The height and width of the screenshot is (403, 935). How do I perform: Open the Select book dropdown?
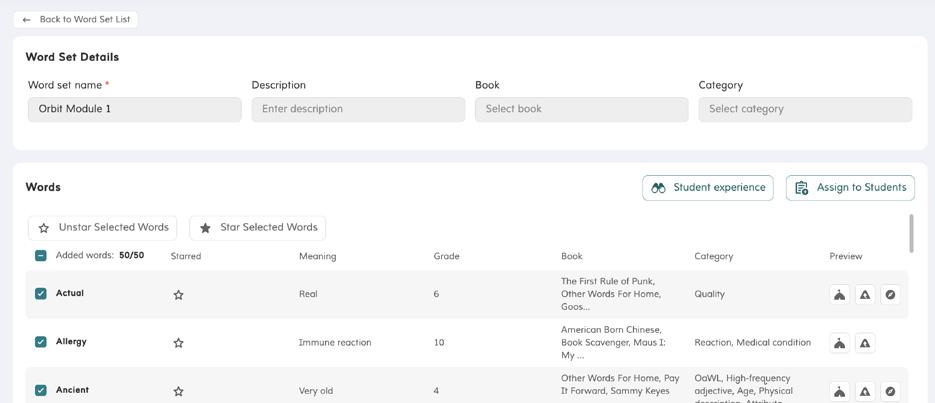[581, 109]
